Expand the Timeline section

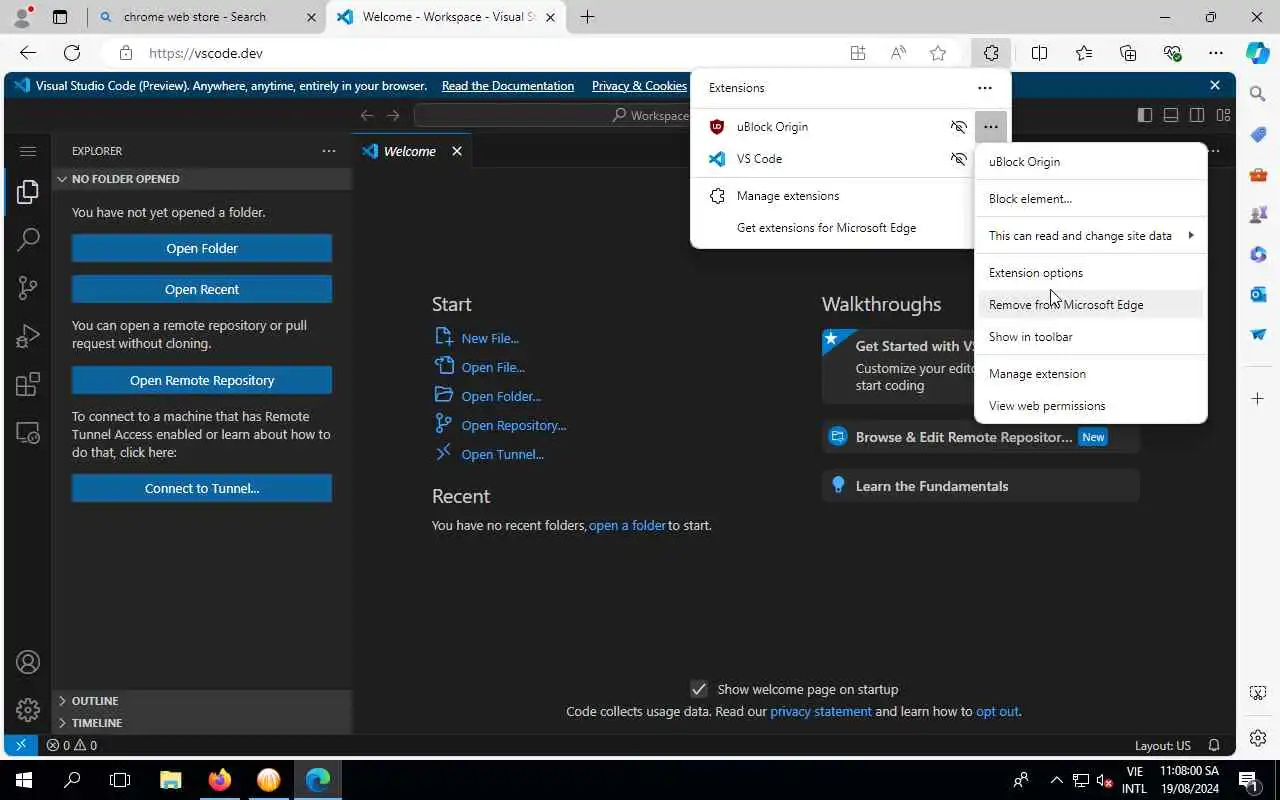coord(202,723)
